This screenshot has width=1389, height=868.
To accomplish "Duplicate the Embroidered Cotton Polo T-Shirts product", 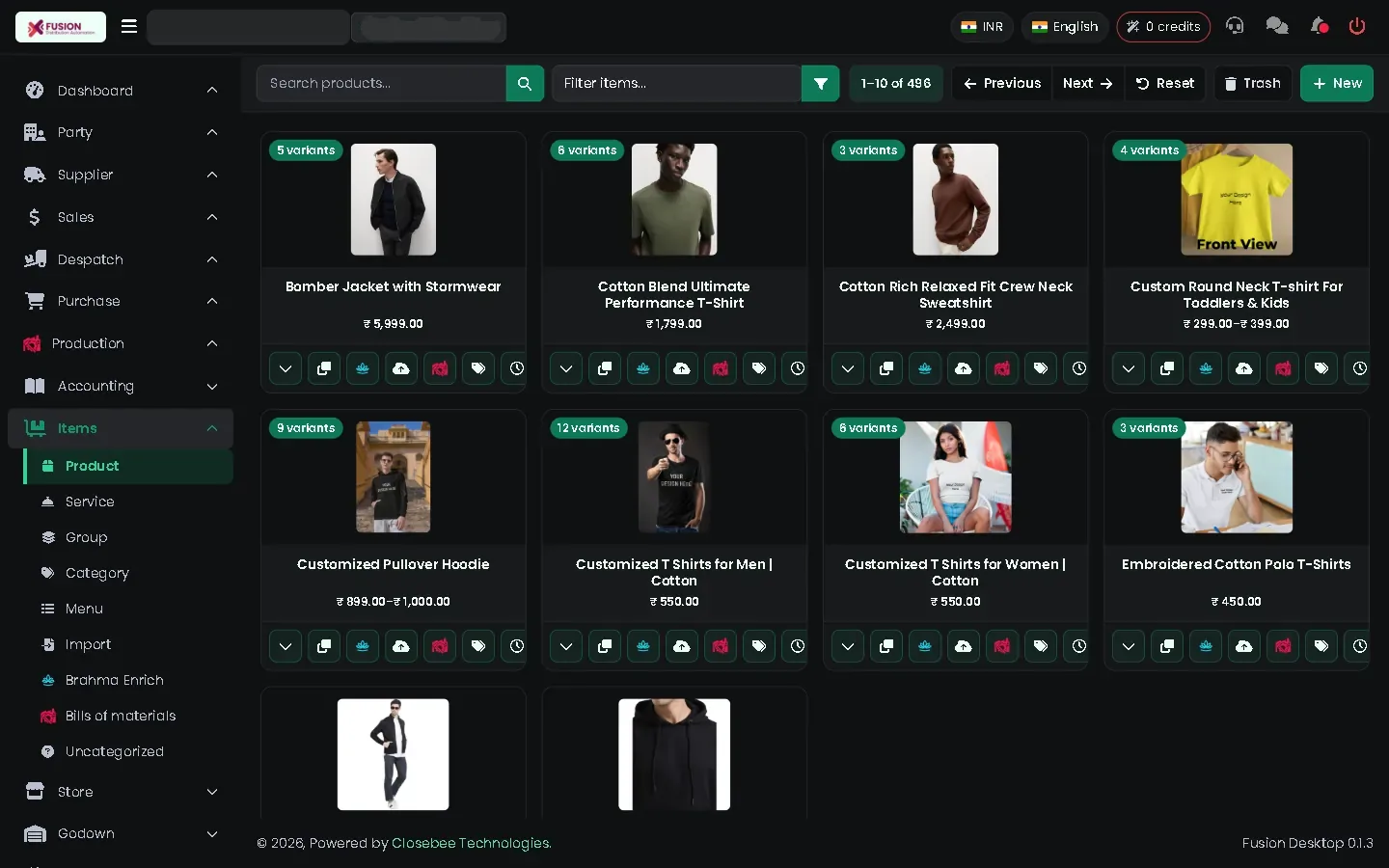I will coord(1167,646).
